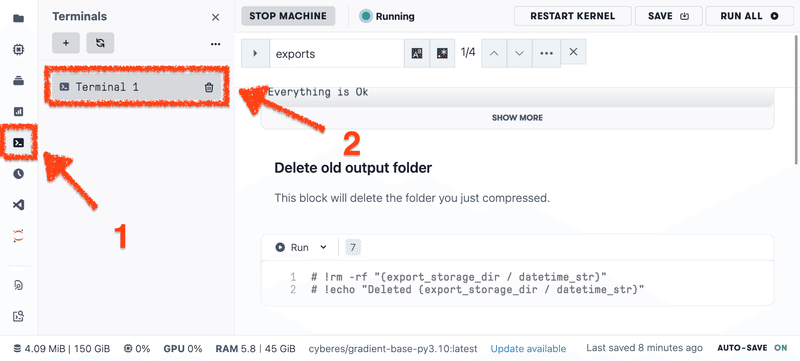Click storage usage 4.09 MiB status entry
Screen dimensions: 800x361
62,349
